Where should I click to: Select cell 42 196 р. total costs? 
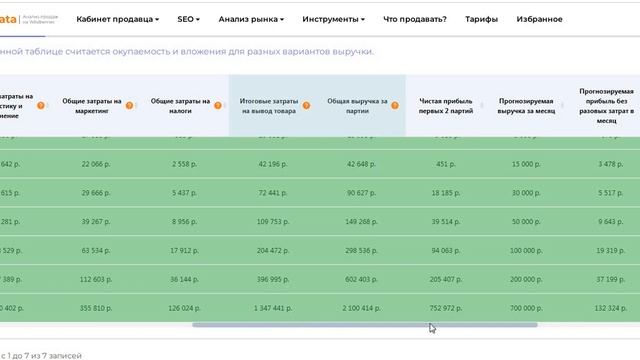click(x=273, y=164)
